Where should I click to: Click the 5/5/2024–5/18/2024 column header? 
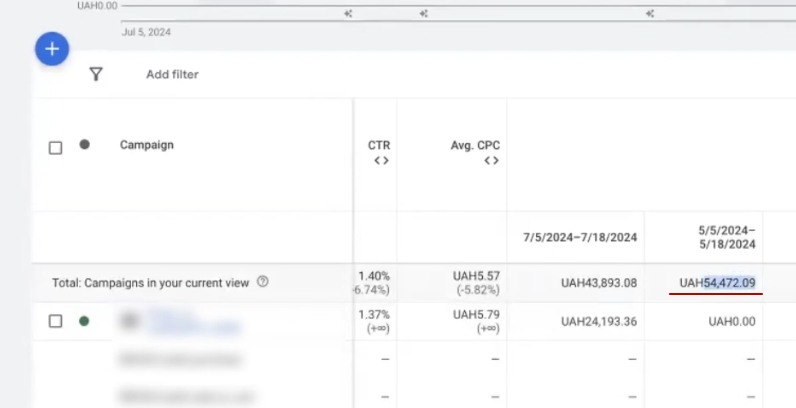726,236
